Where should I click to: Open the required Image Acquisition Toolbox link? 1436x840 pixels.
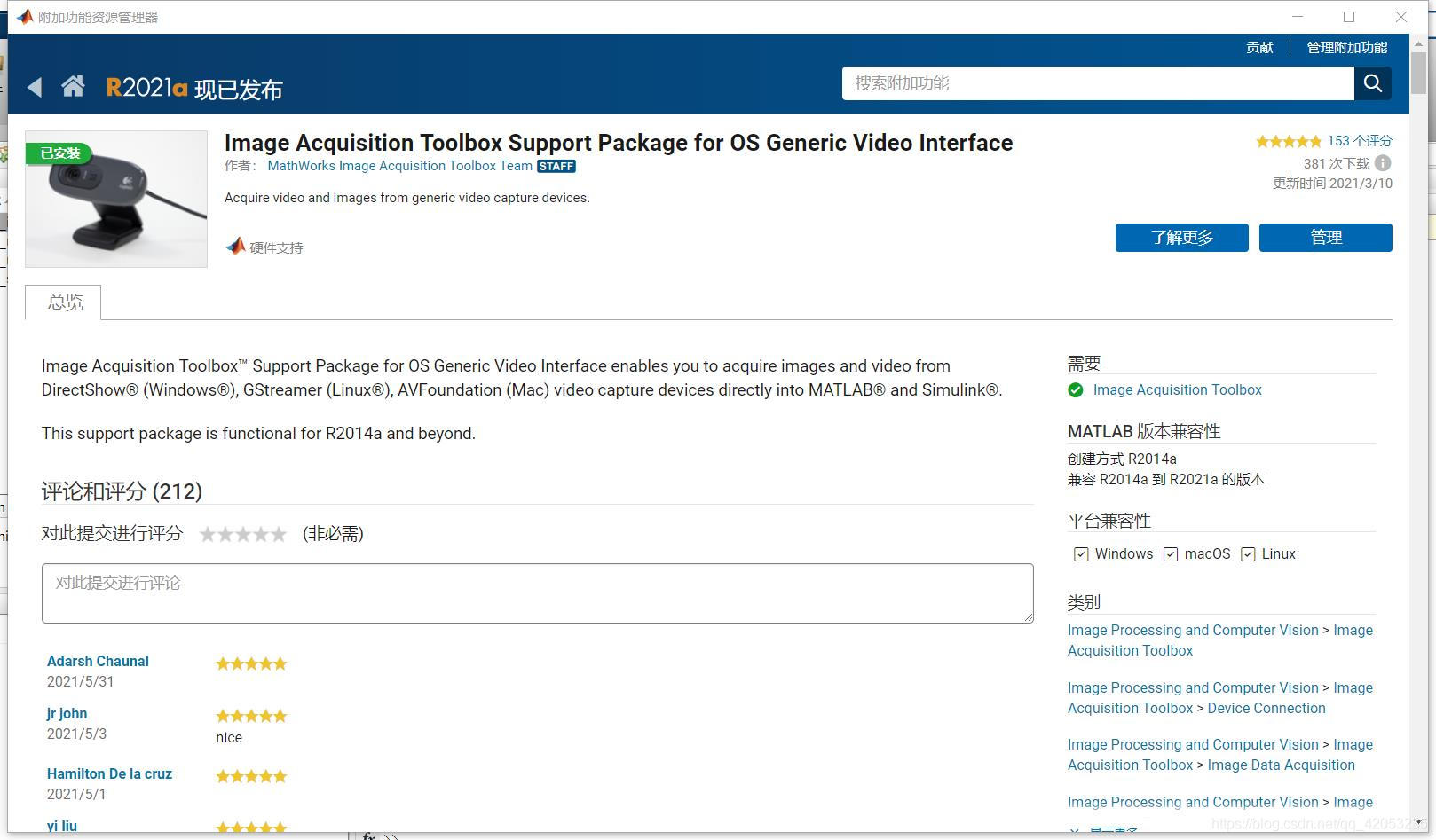click(x=1177, y=390)
